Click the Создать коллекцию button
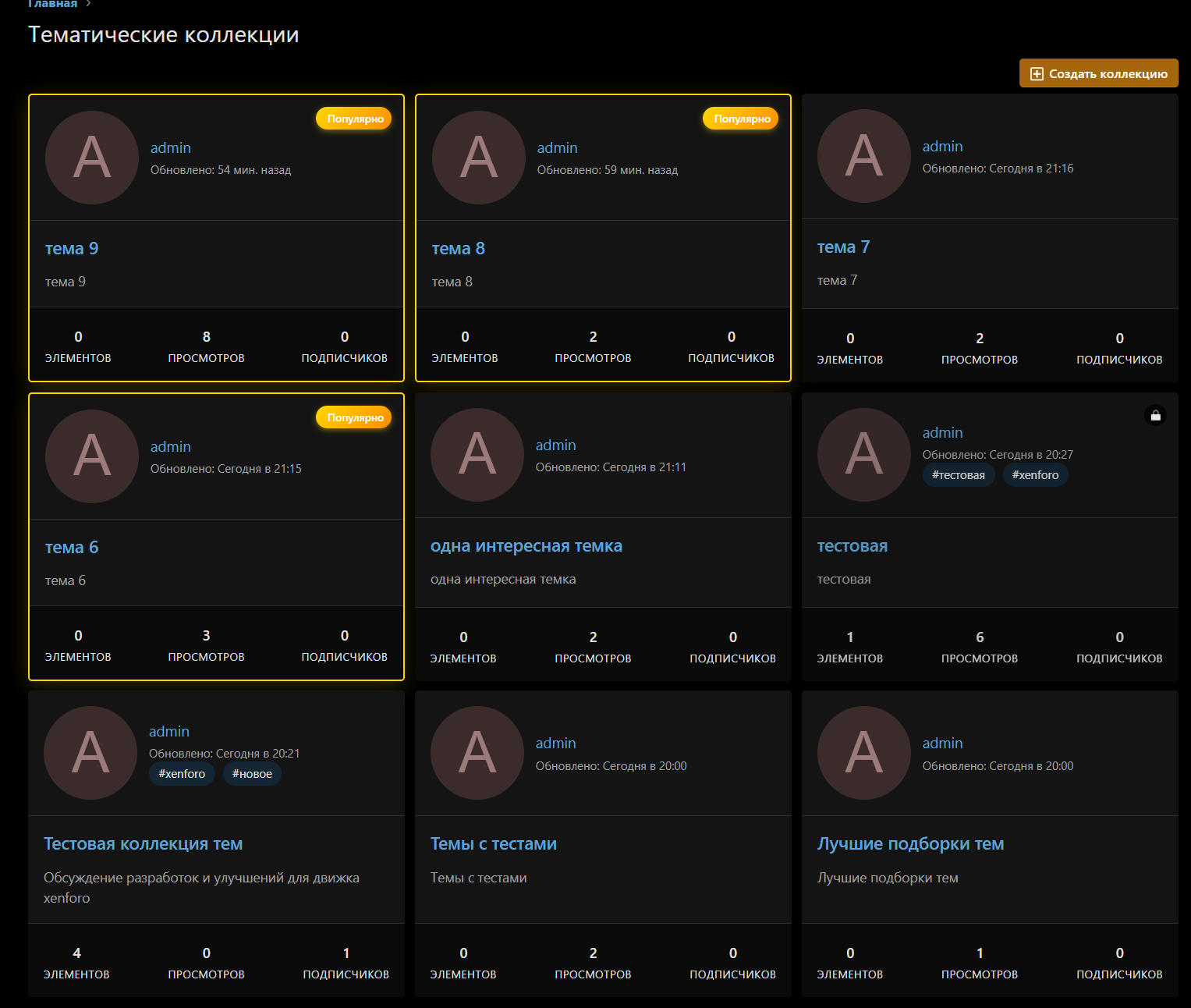The height and width of the screenshot is (1008, 1191). point(1098,73)
